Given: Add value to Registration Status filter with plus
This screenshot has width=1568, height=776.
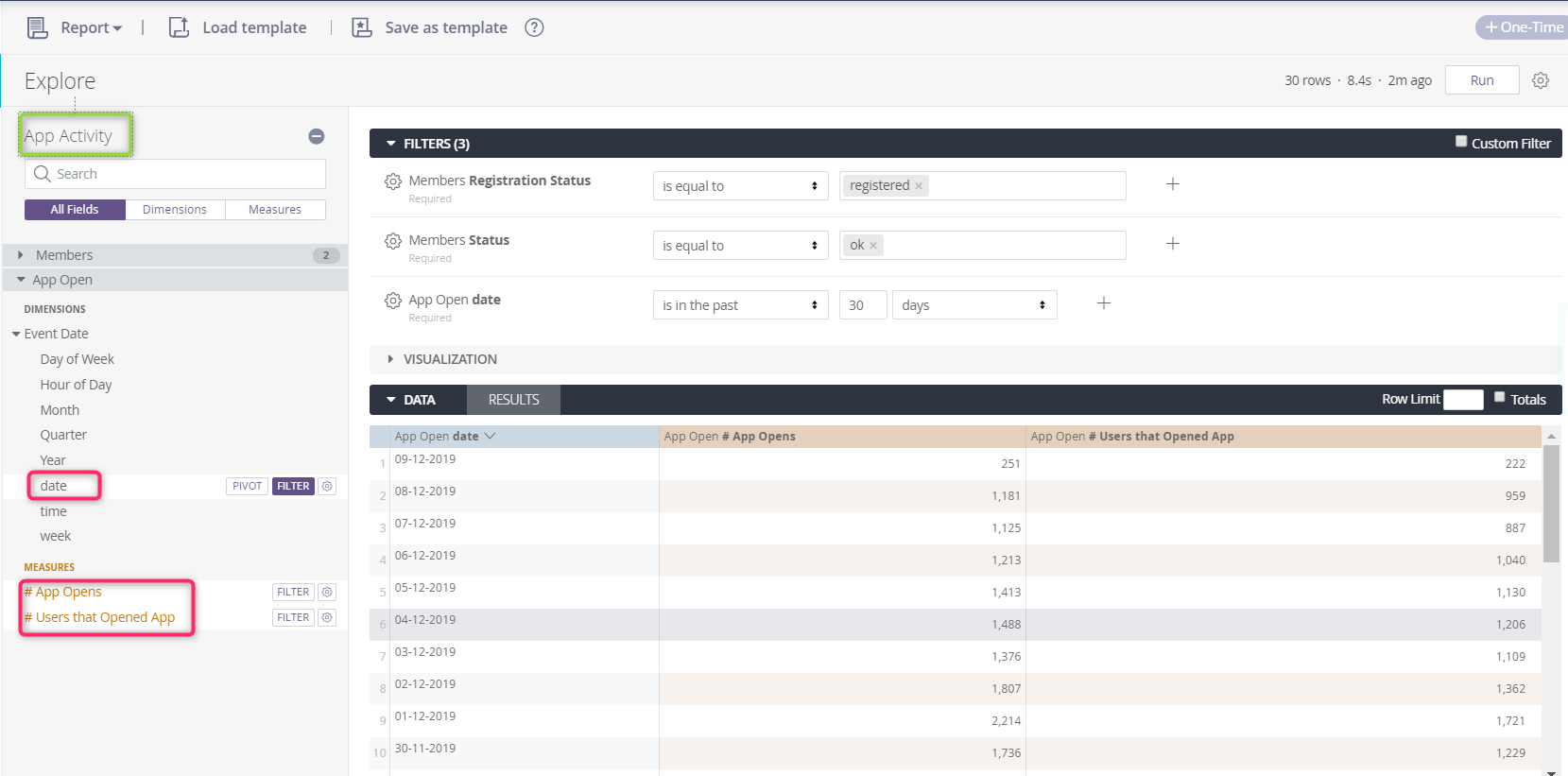Looking at the screenshot, I should (x=1173, y=184).
